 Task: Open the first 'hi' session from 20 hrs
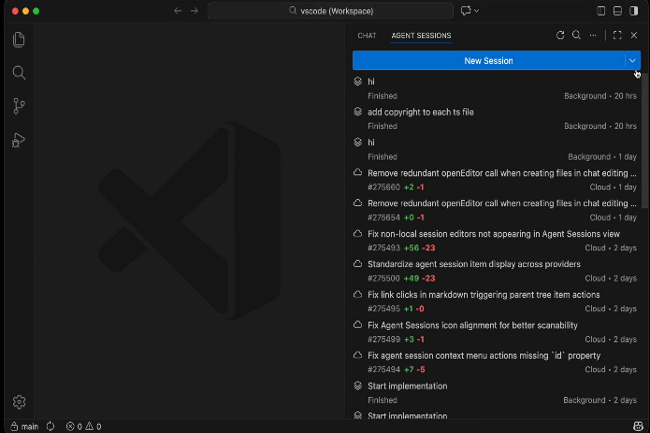coord(497,89)
